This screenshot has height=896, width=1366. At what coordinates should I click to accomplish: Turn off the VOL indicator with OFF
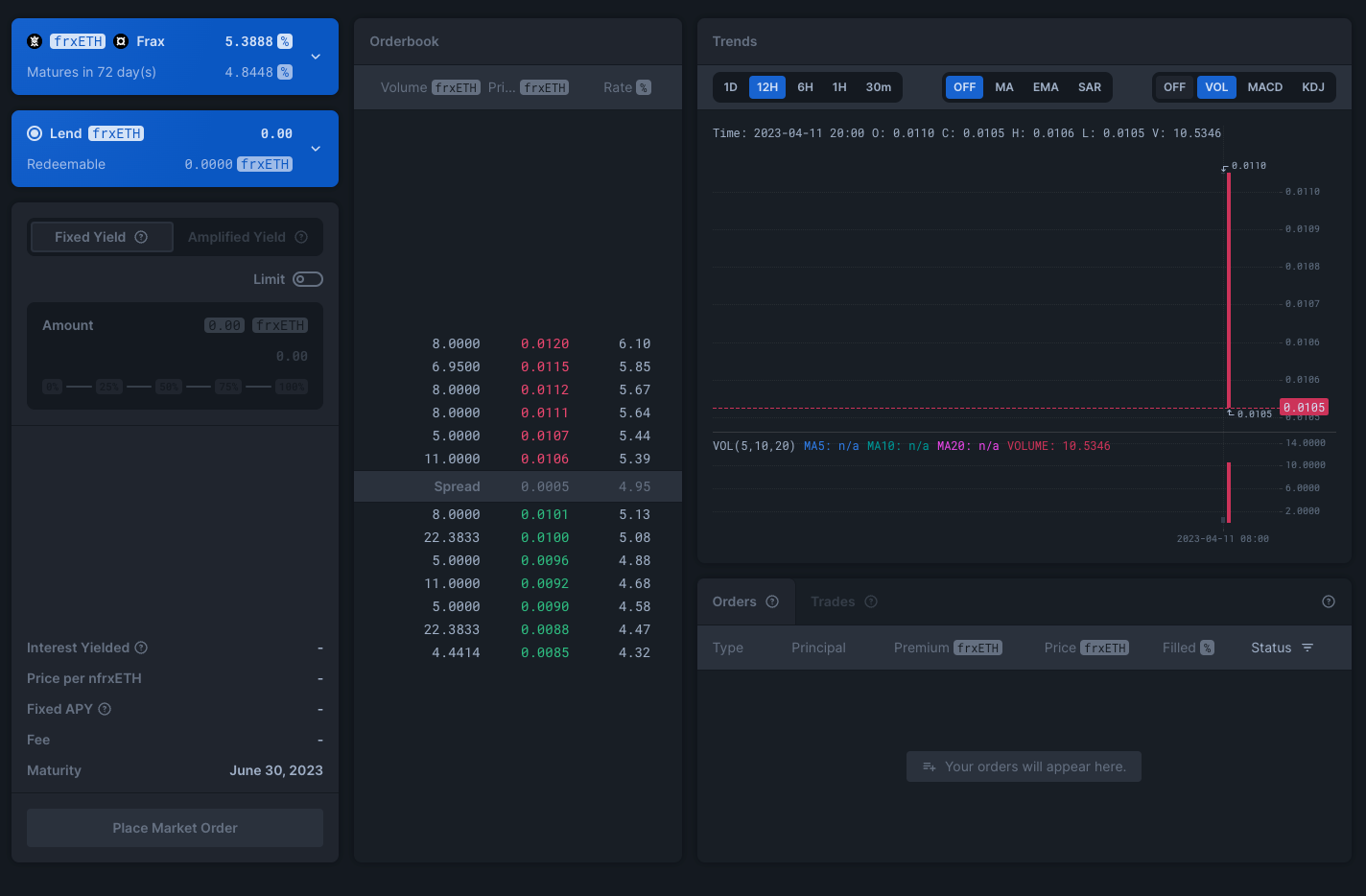point(1174,87)
